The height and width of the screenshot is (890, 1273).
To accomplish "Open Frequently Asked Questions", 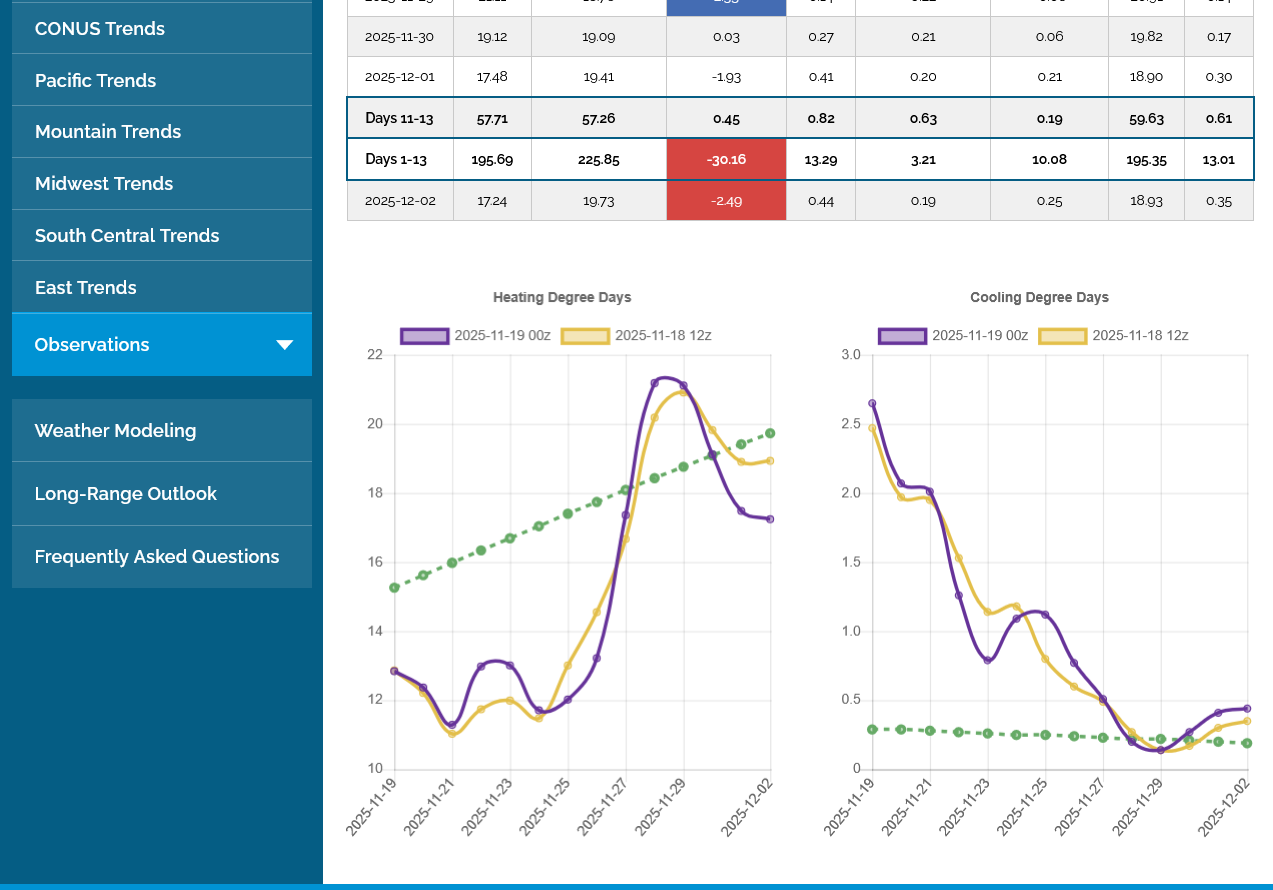I will pos(157,557).
